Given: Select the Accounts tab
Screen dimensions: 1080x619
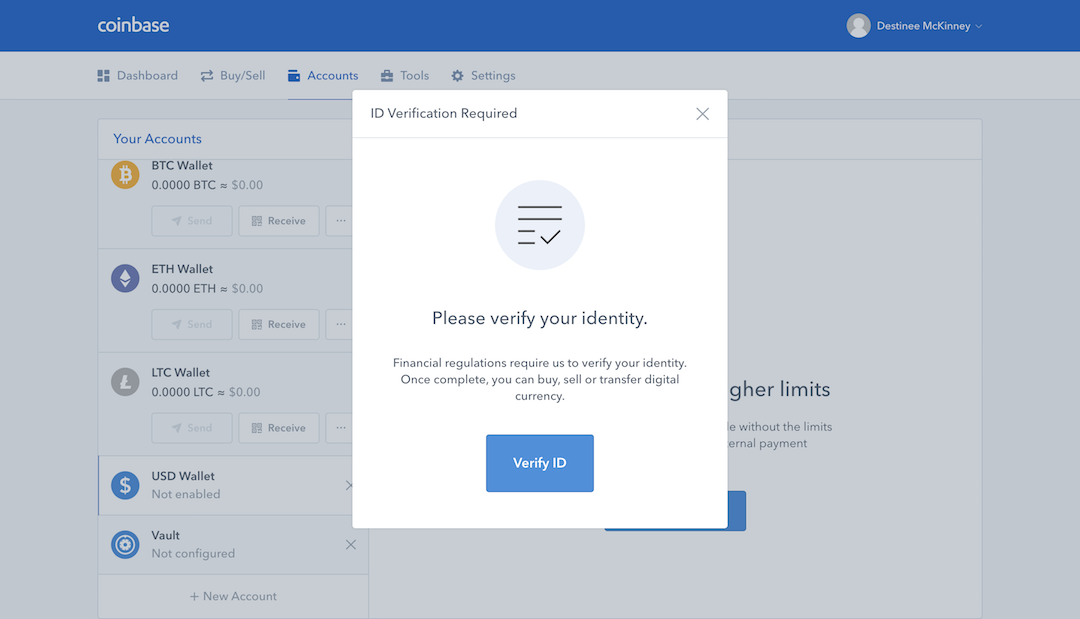Looking at the screenshot, I should pyautogui.click(x=323, y=76).
